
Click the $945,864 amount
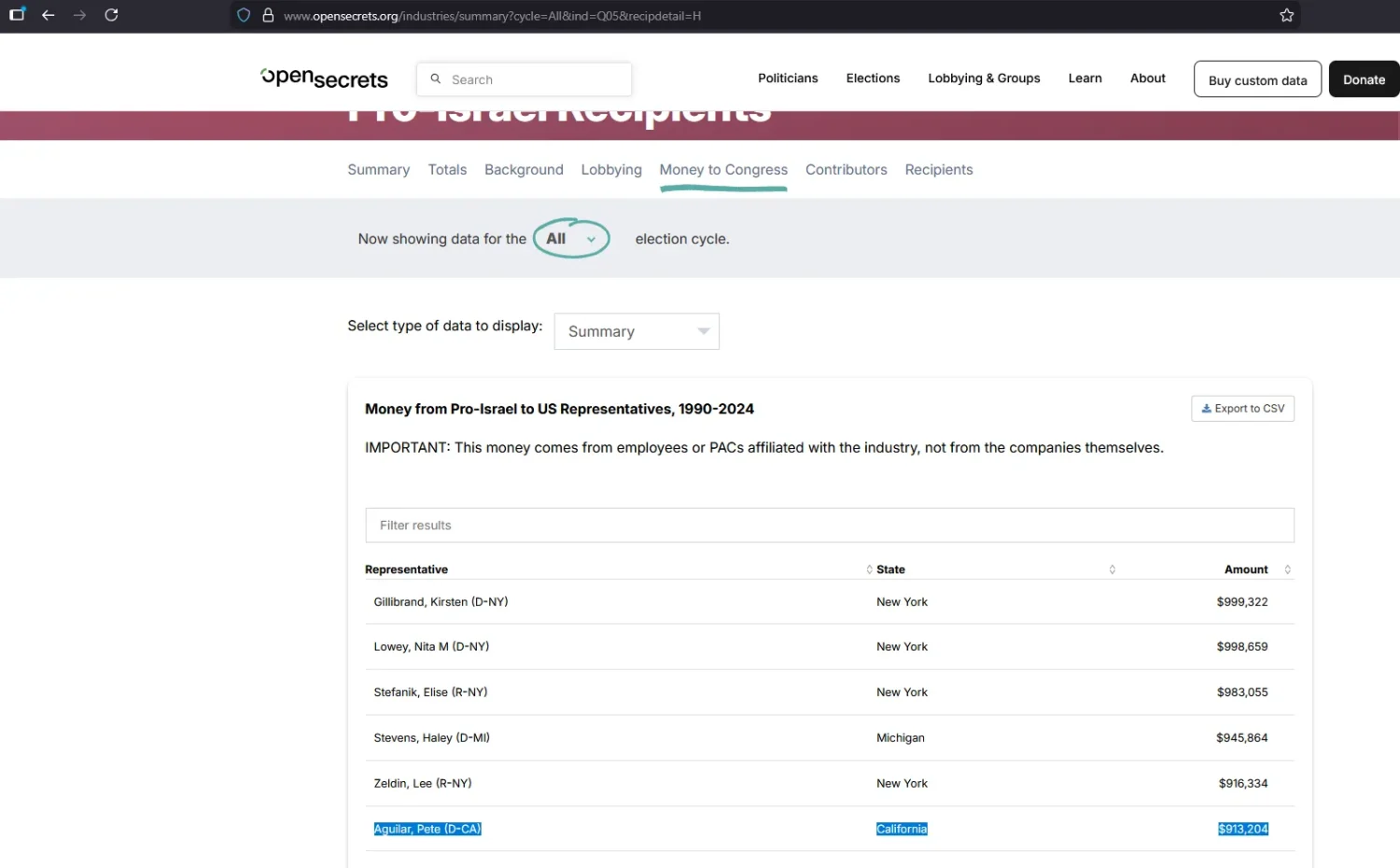point(1242,738)
